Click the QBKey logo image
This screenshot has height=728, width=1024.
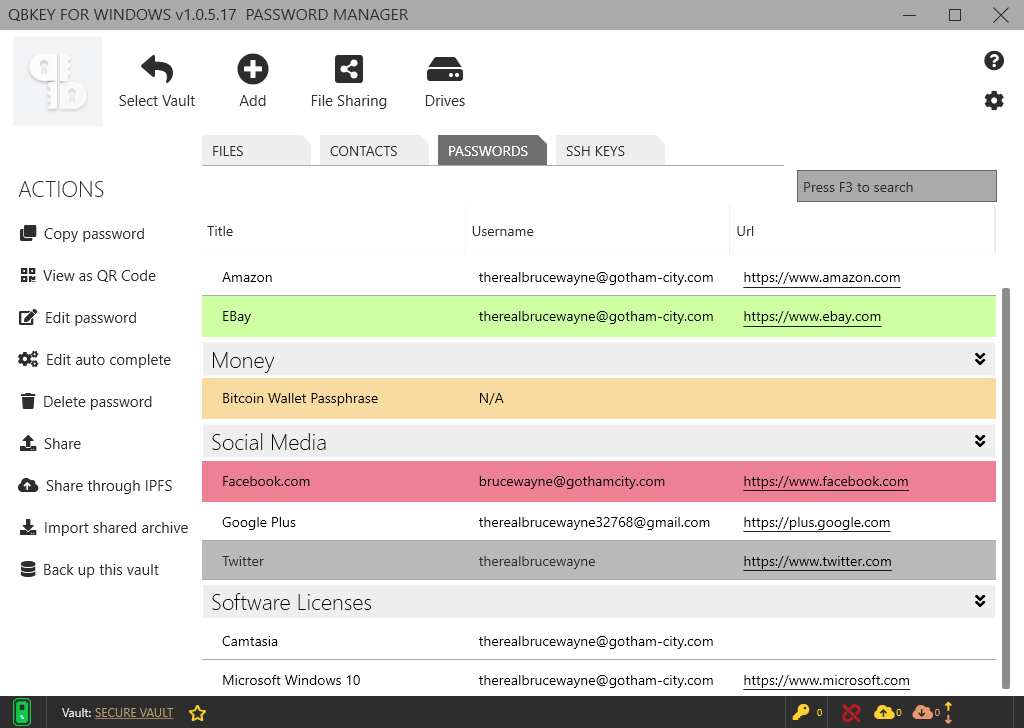[x=58, y=81]
